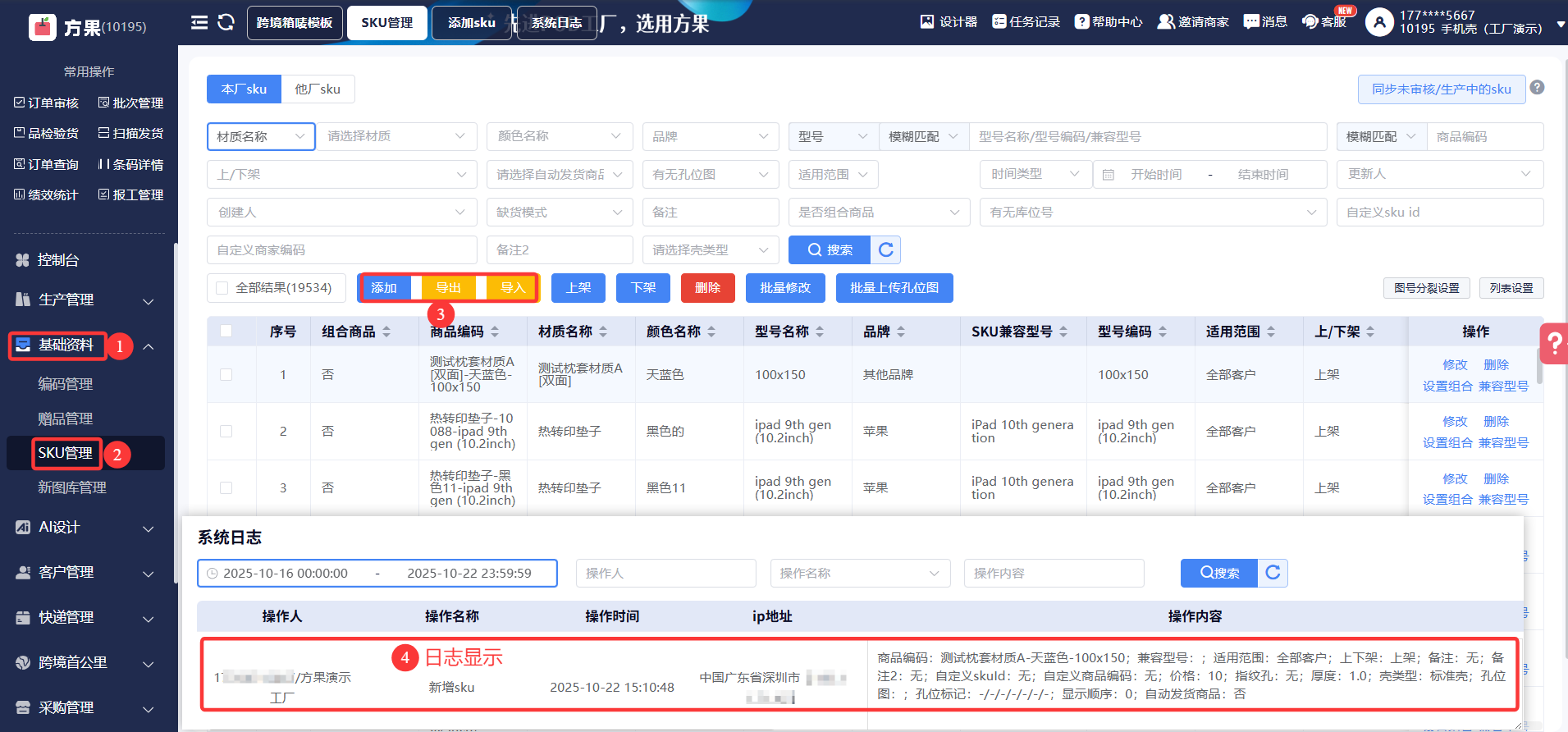This screenshot has height=732, width=1568.
Task: Open 新图库管理 in the sidebar
Action: tap(72, 487)
